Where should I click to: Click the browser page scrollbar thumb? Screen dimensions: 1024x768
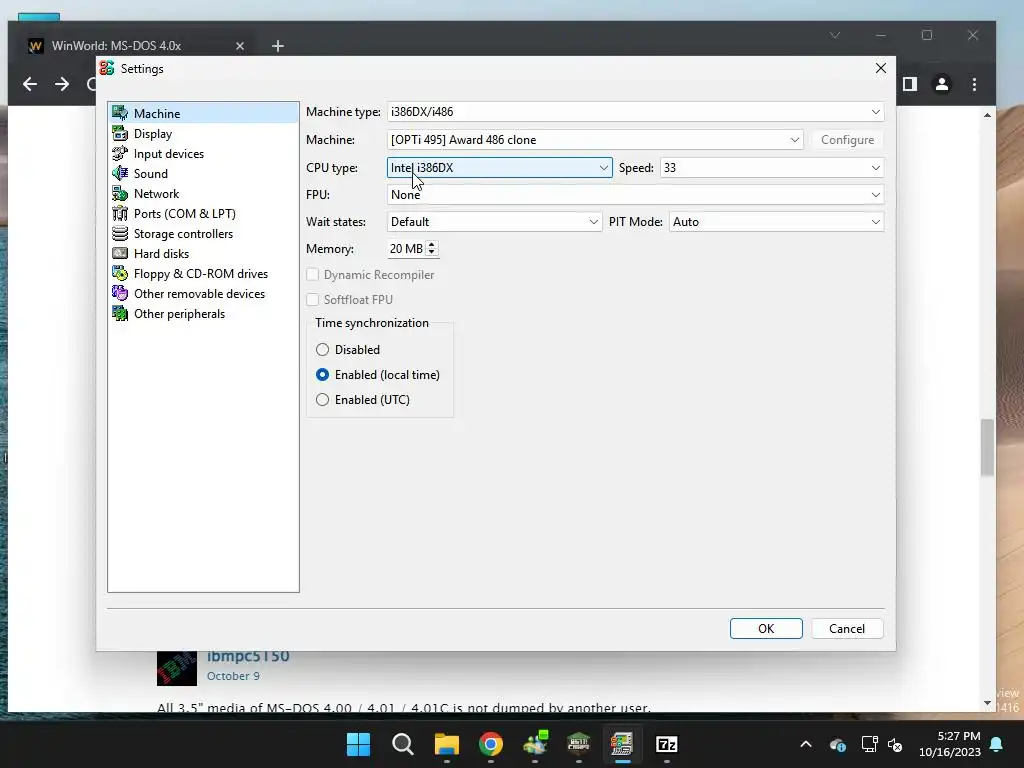click(x=987, y=447)
